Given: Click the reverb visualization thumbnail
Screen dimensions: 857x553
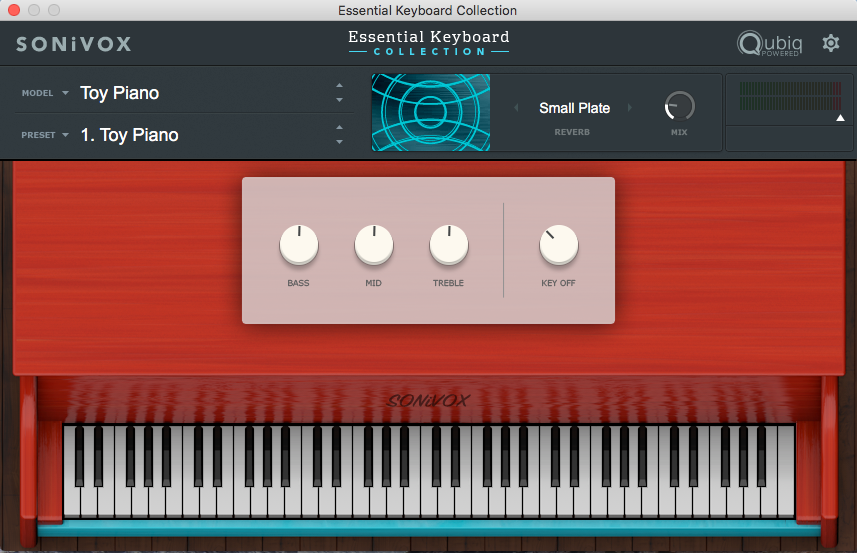Looking at the screenshot, I should pos(431,112).
